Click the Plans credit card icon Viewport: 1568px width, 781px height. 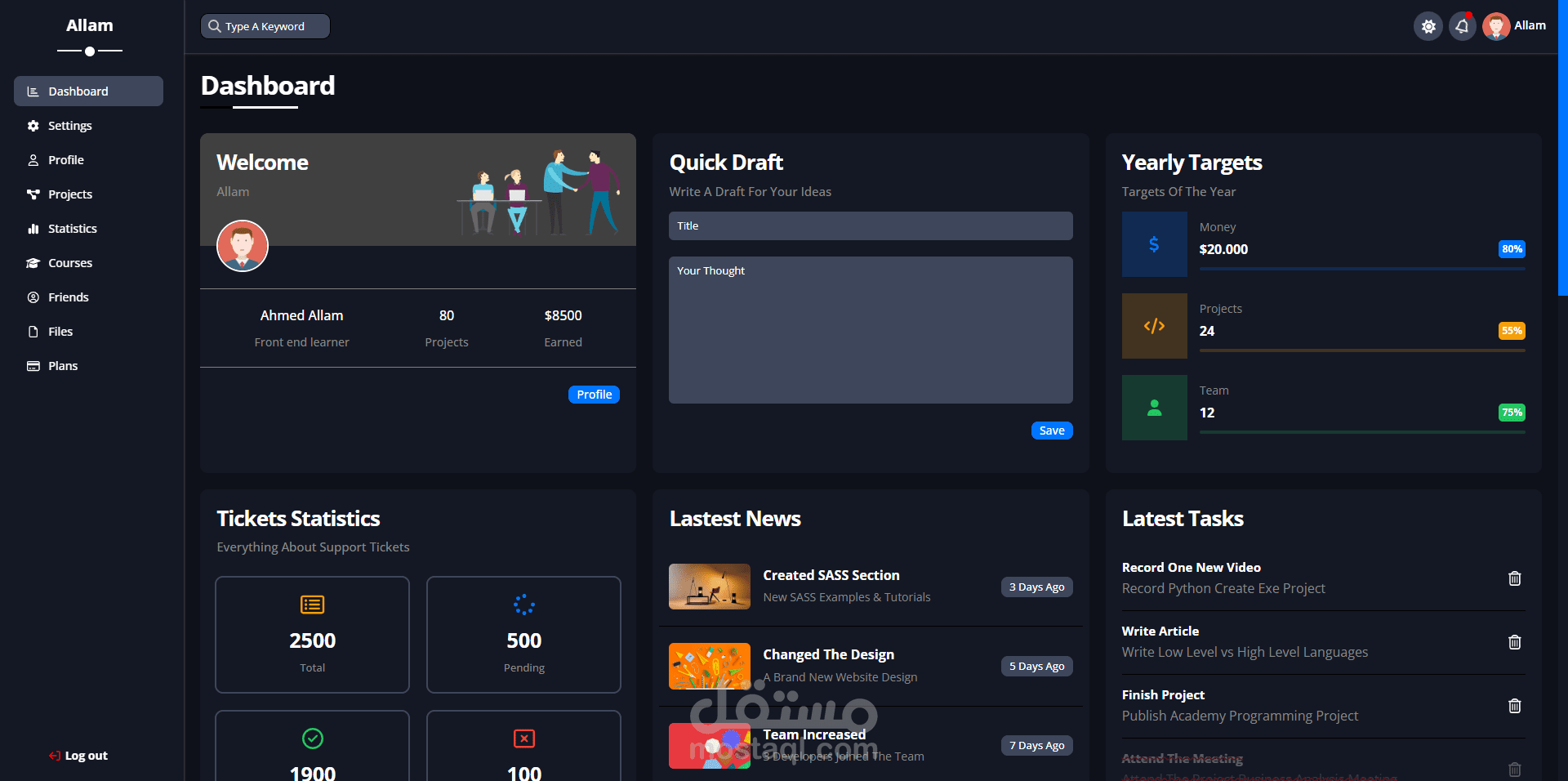click(33, 366)
